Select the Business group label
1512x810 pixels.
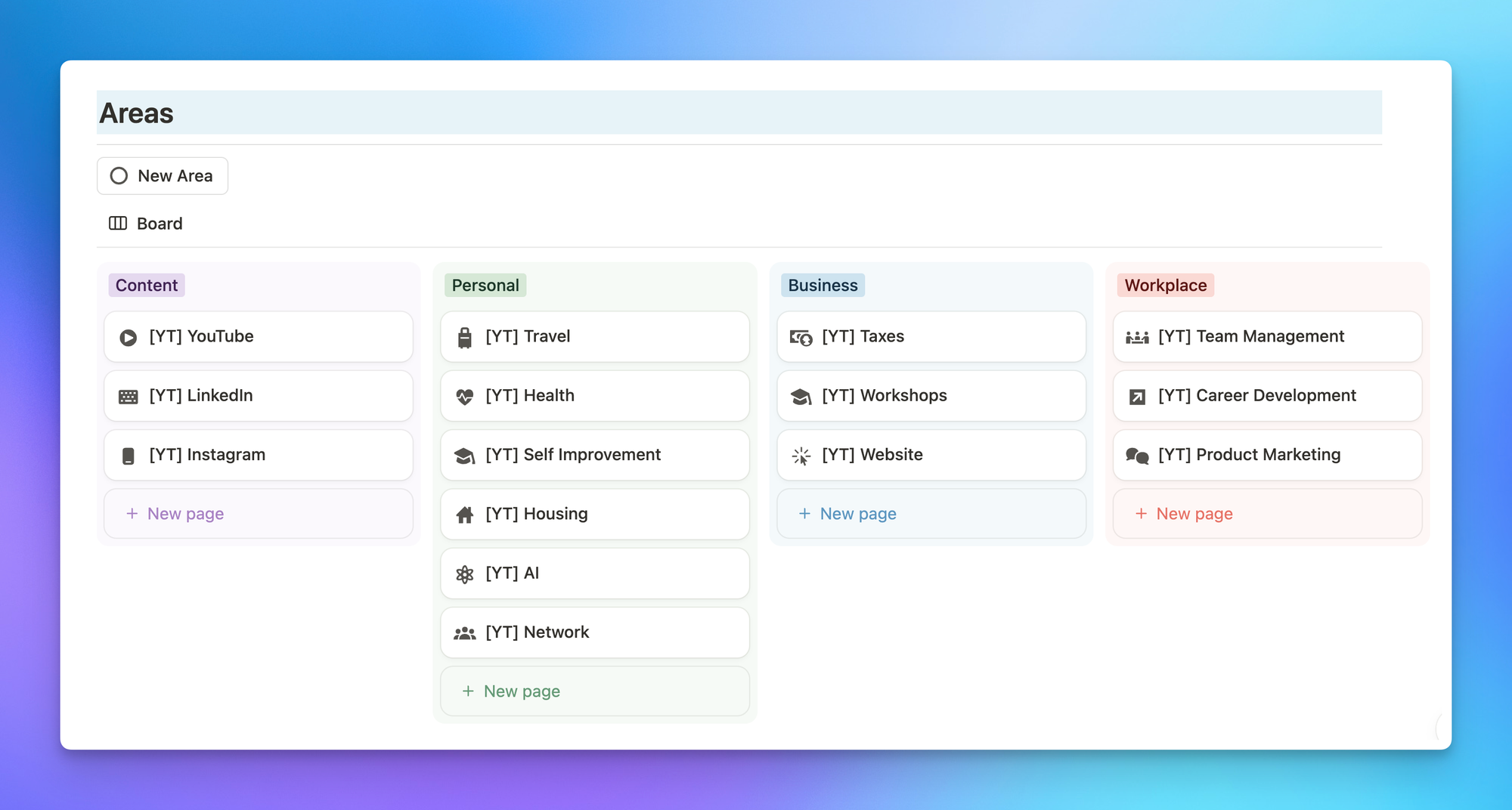pyautogui.click(x=823, y=285)
